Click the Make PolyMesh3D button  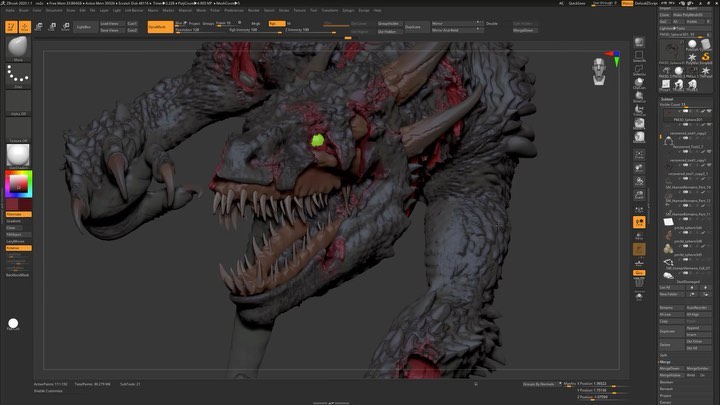[692, 15]
